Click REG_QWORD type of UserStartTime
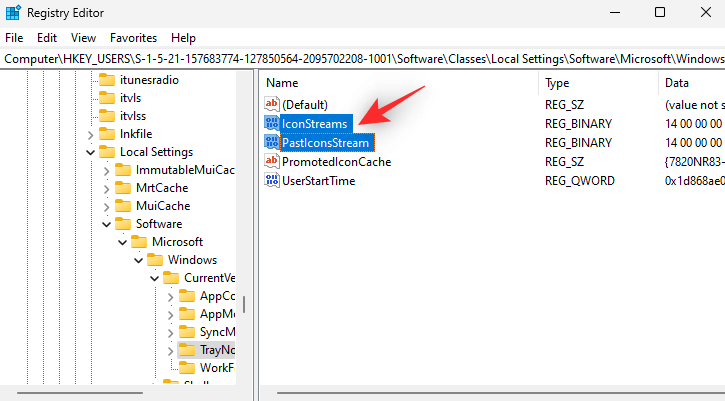Screen dimensions: 725x401 coord(580,181)
